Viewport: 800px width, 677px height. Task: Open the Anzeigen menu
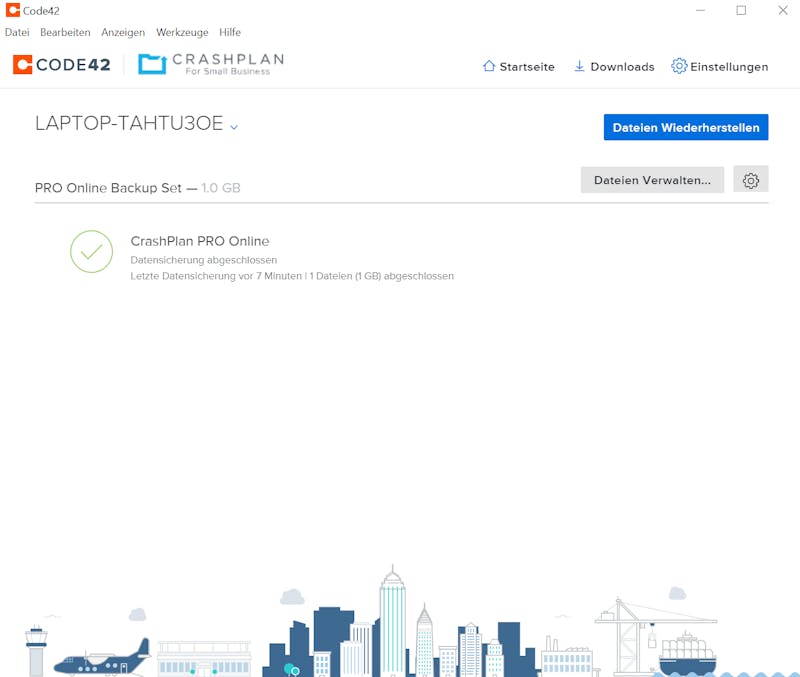123,32
